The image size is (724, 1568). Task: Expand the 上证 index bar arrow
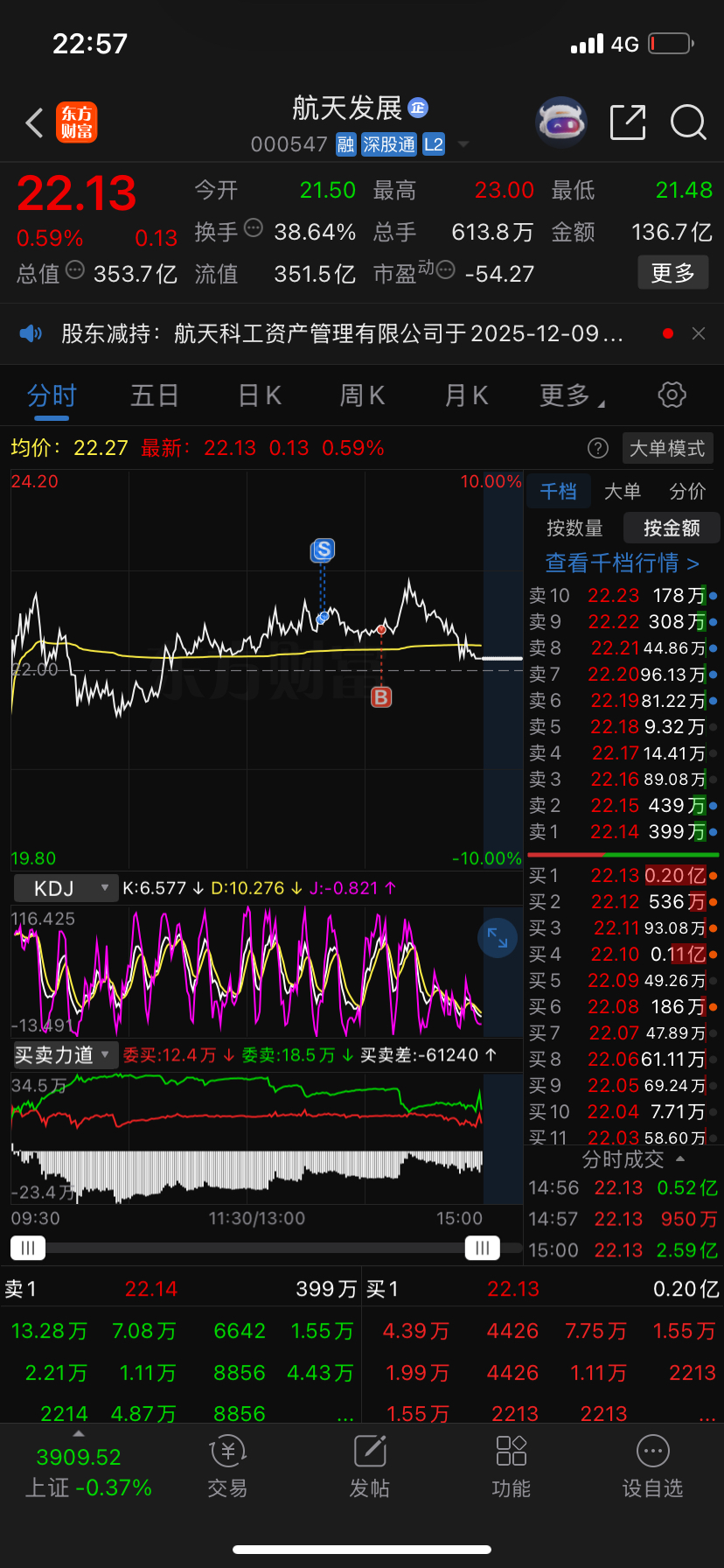(79, 1433)
